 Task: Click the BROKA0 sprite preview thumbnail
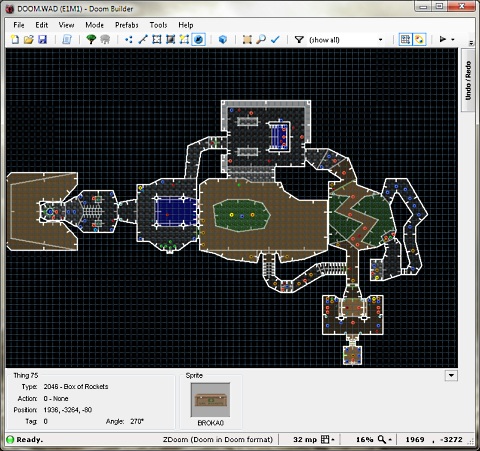tap(210, 400)
